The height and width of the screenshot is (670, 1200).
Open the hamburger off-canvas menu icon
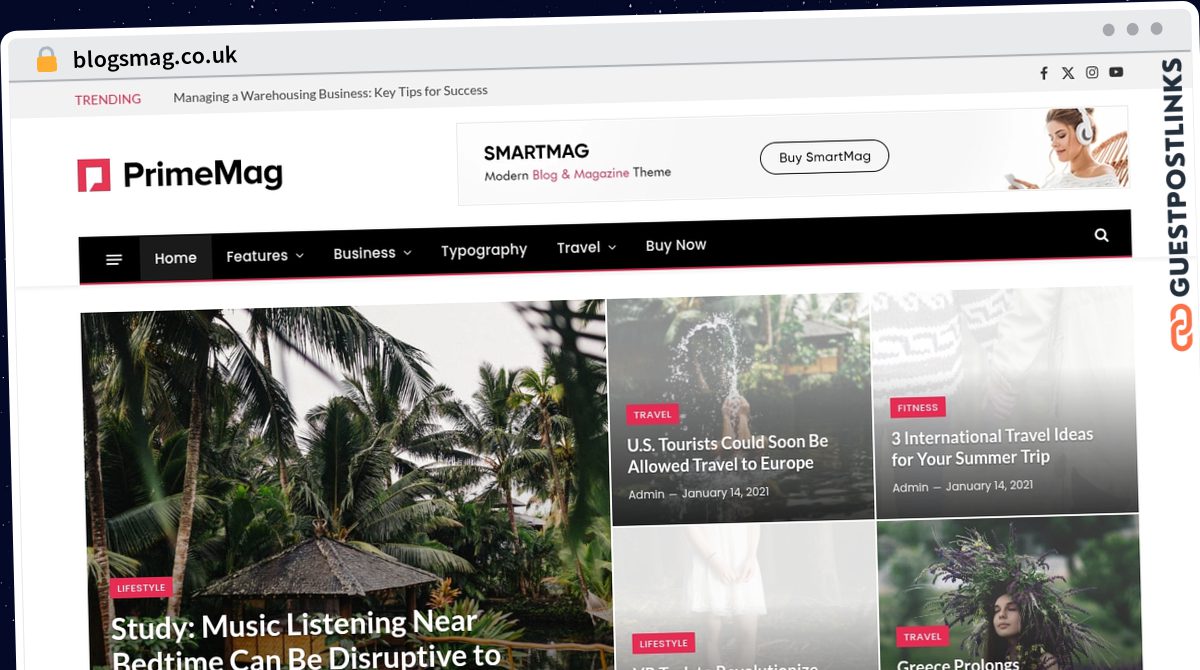click(114, 259)
